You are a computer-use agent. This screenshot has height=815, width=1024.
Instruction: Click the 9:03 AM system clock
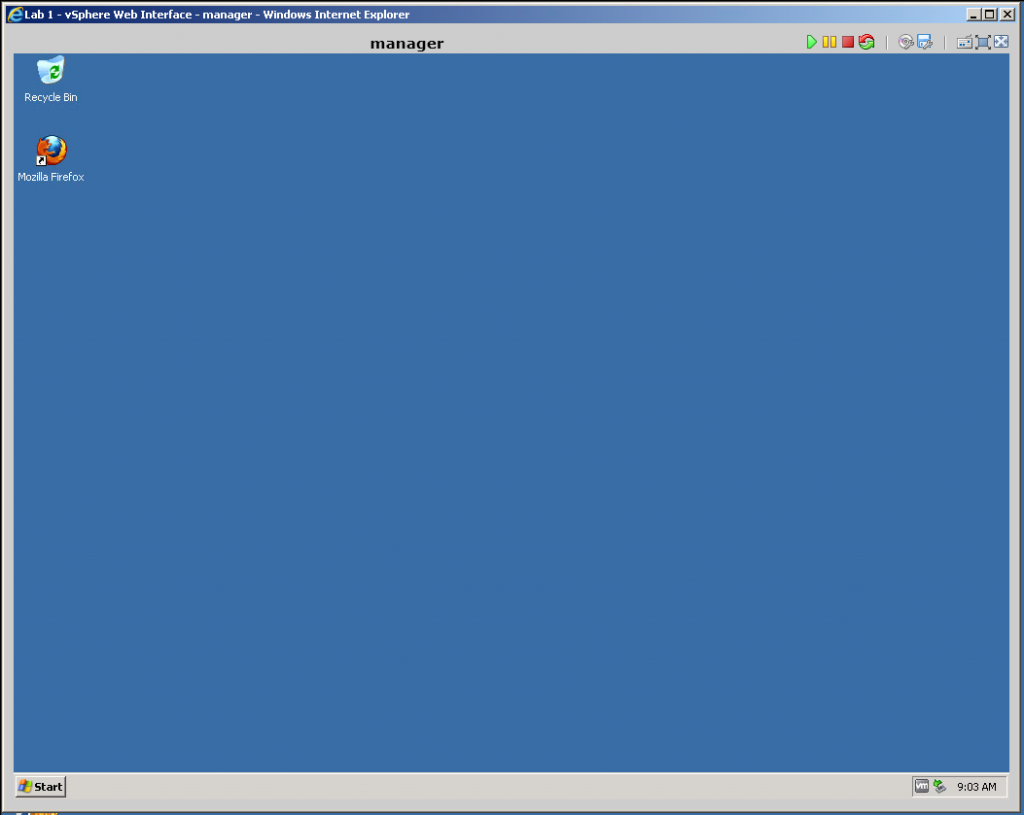976,787
